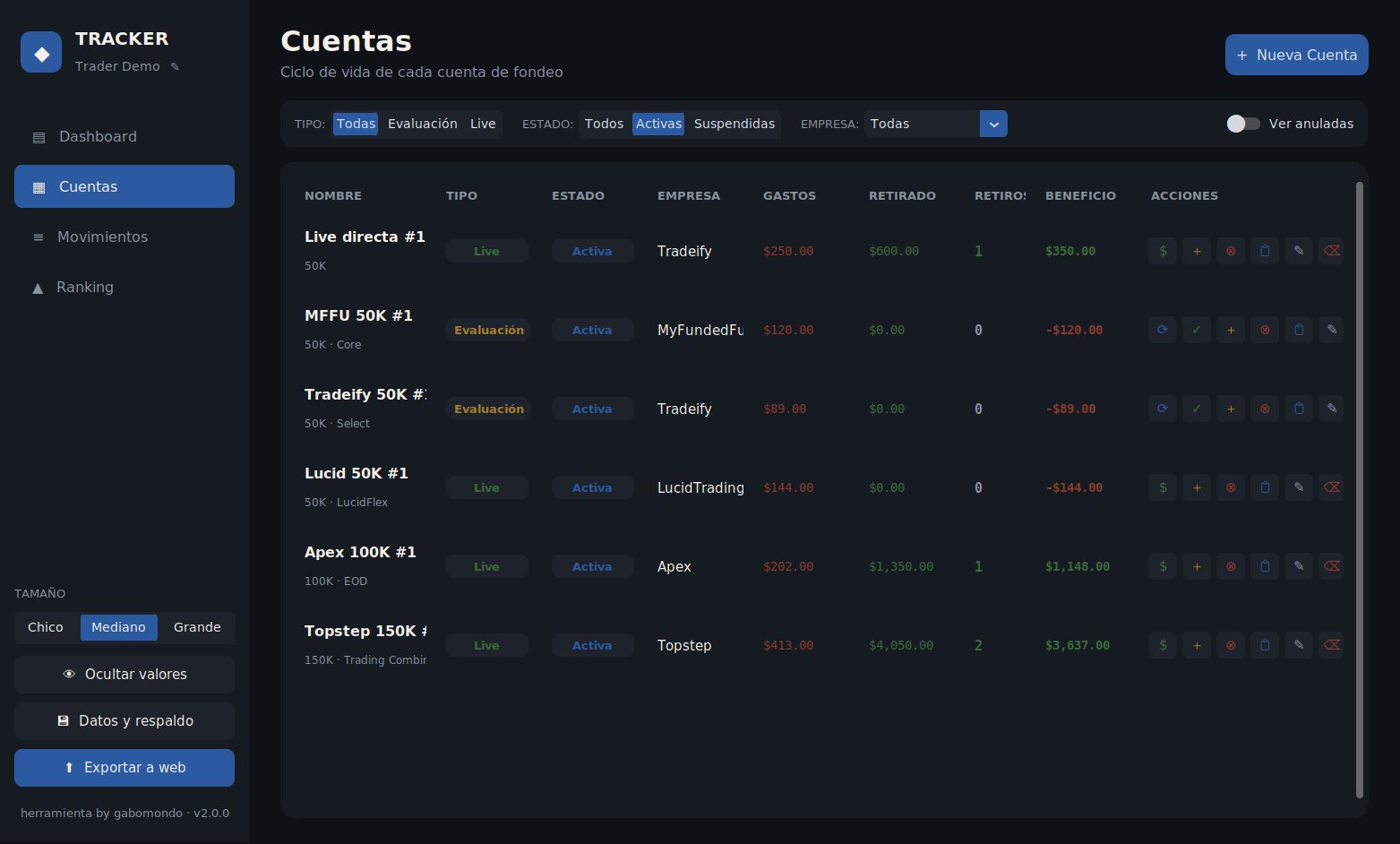This screenshot has height=844, width=1400.
Task: Click the red circled-X icon for Live directa #1
Action: pos(1231,251)
